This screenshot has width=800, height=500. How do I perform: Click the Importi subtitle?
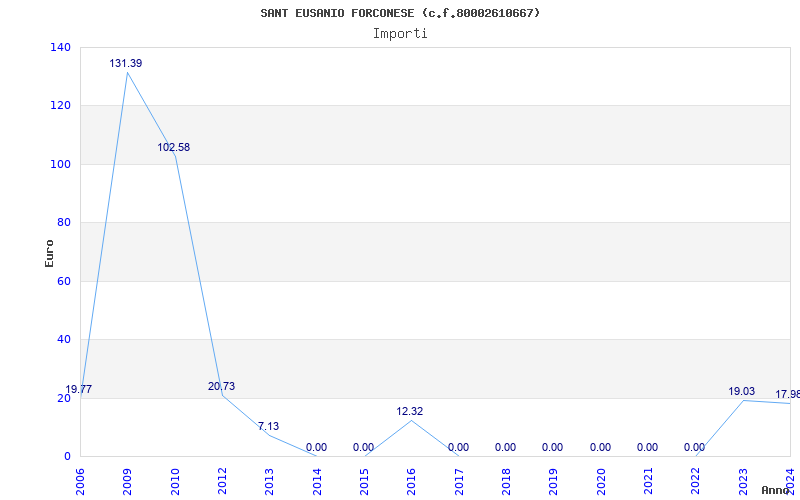coord(400,34)
